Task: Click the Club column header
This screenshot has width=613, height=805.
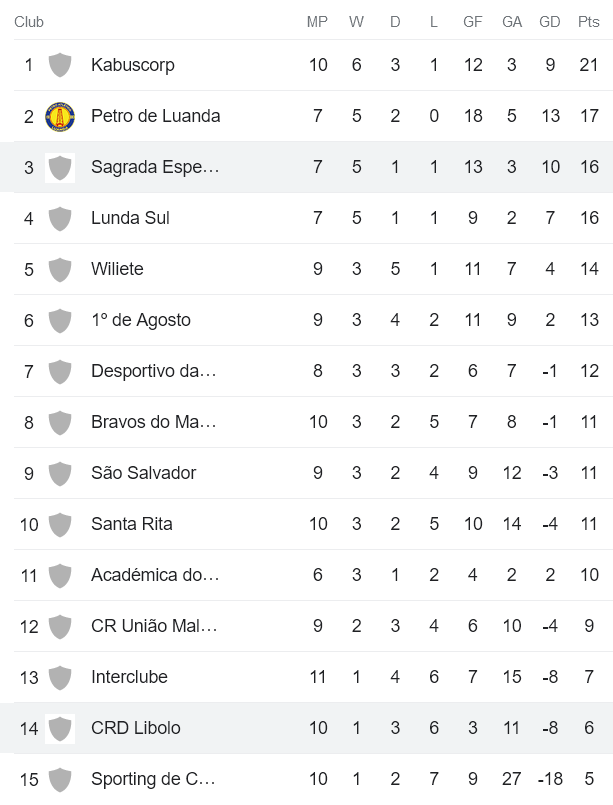Action: pos(29,22)
